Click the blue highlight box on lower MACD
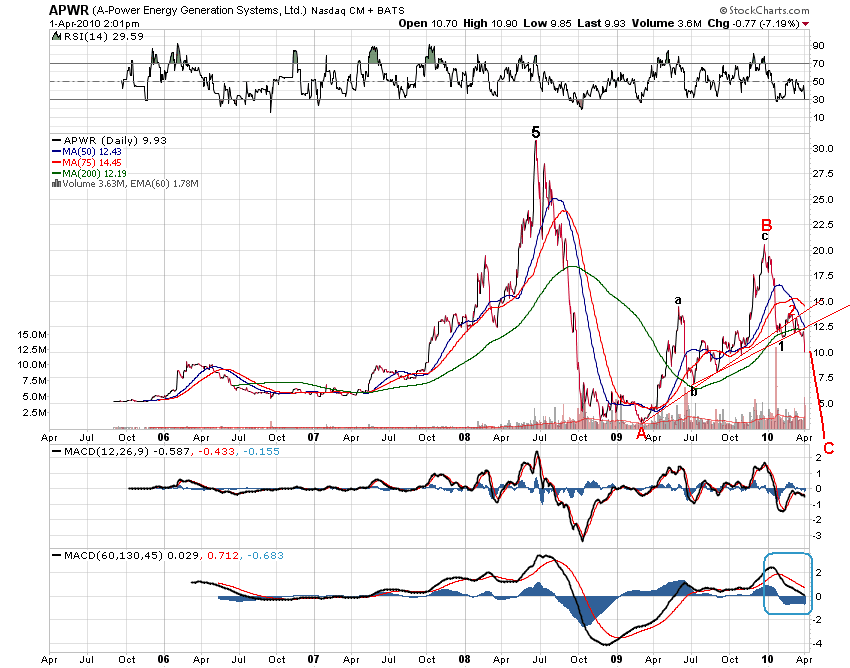This screenshot has height=668, width=850. tap(790, 585)
